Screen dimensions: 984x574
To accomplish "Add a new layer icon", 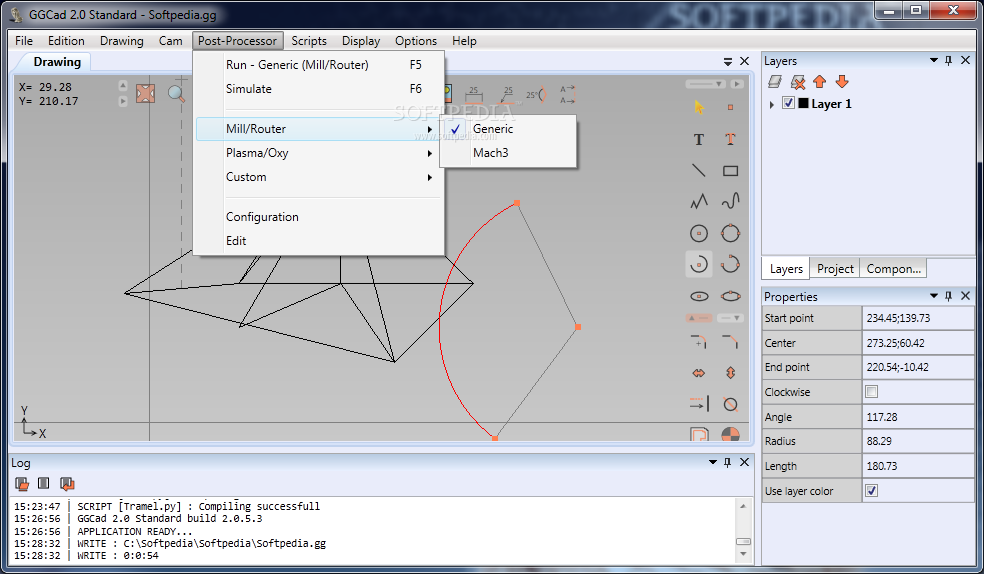I will (775, 82).
